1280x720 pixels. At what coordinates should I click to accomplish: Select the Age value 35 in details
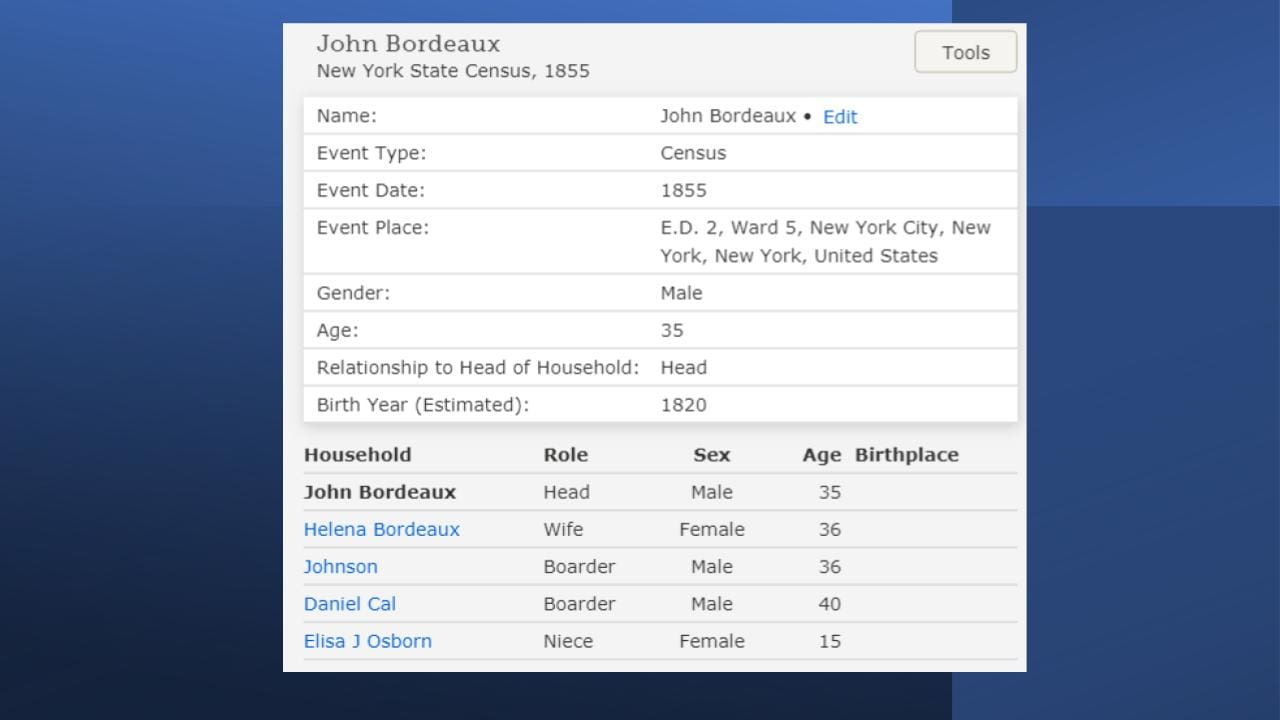point(672,330)
